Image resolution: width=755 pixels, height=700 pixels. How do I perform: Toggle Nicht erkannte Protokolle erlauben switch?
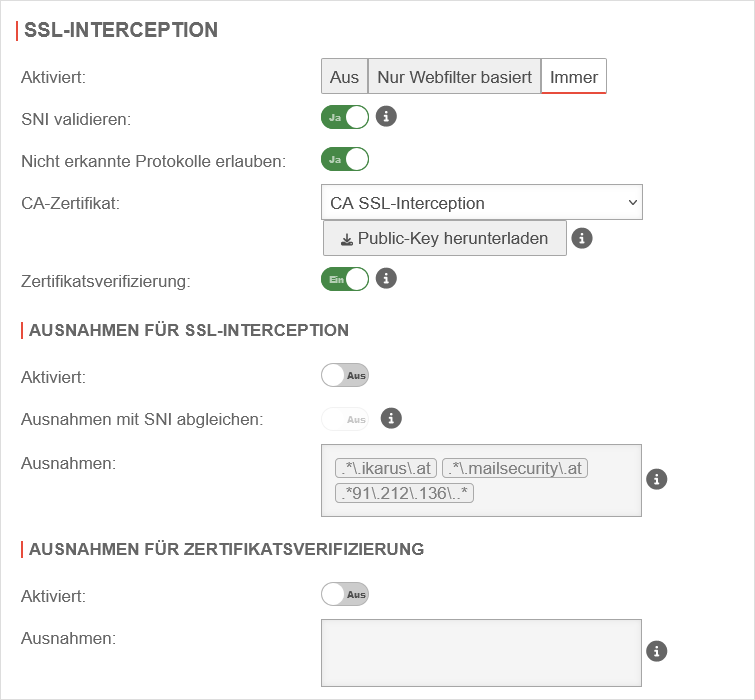tap(345, 159)
